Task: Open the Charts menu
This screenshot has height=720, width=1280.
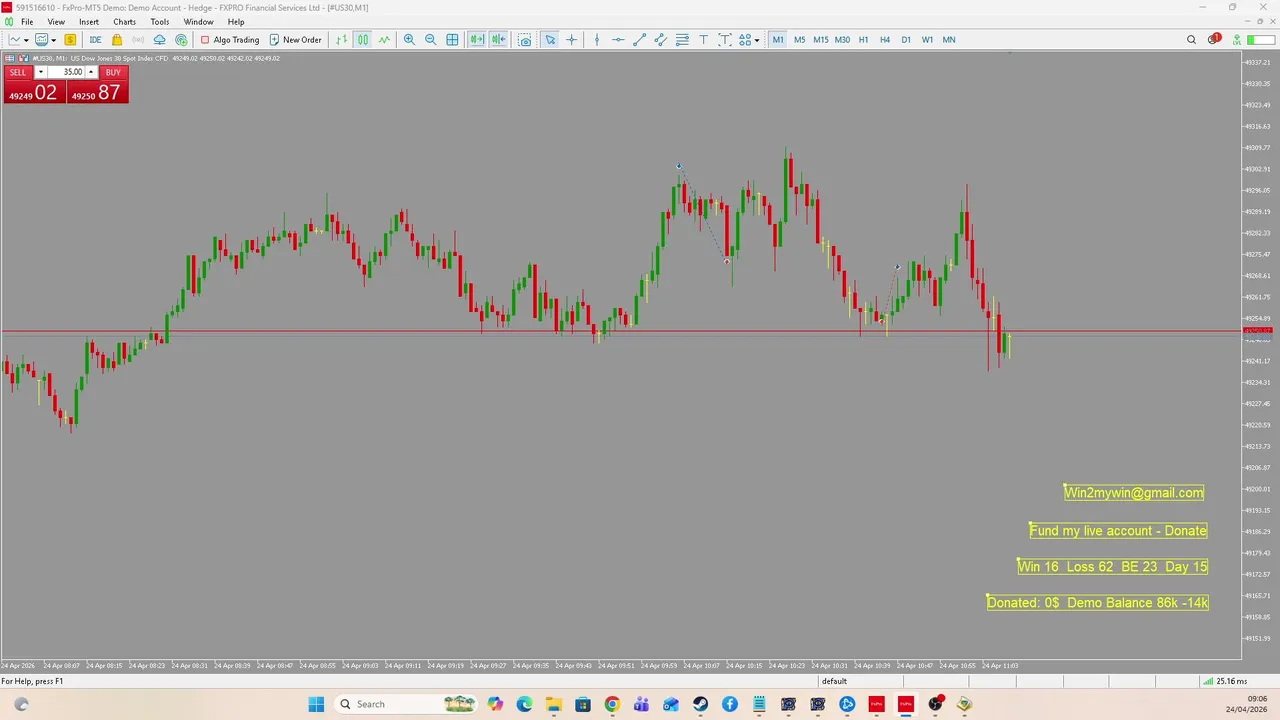Action: tap(124, 22)
